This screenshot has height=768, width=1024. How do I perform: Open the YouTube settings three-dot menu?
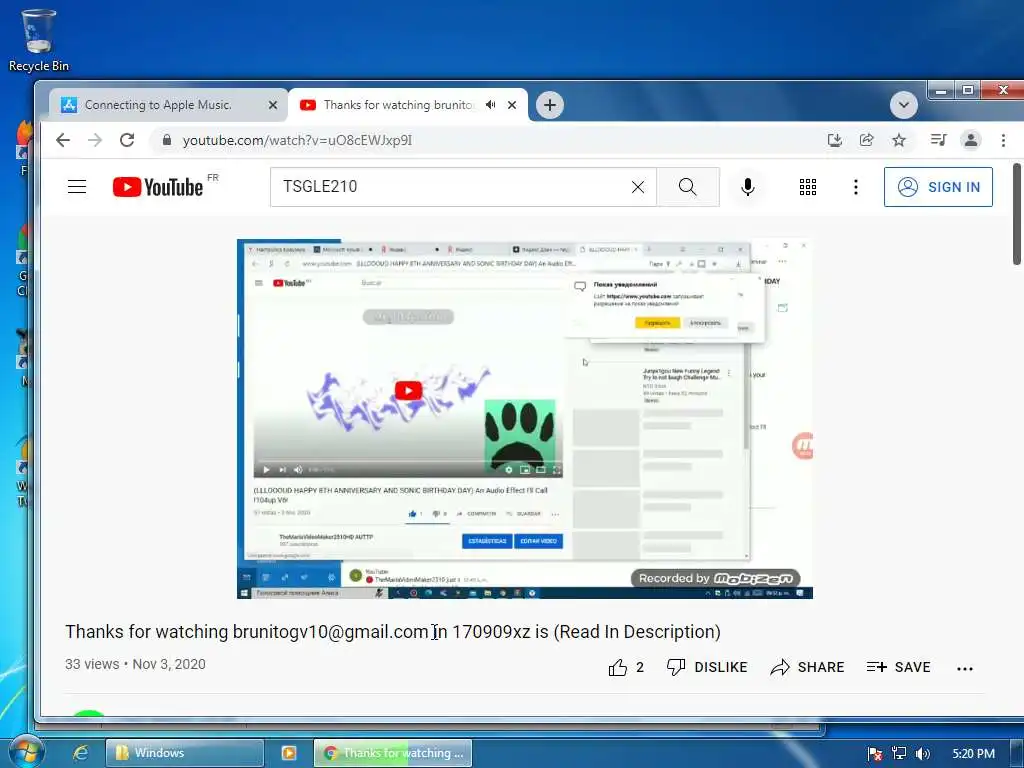pos(856,187)
